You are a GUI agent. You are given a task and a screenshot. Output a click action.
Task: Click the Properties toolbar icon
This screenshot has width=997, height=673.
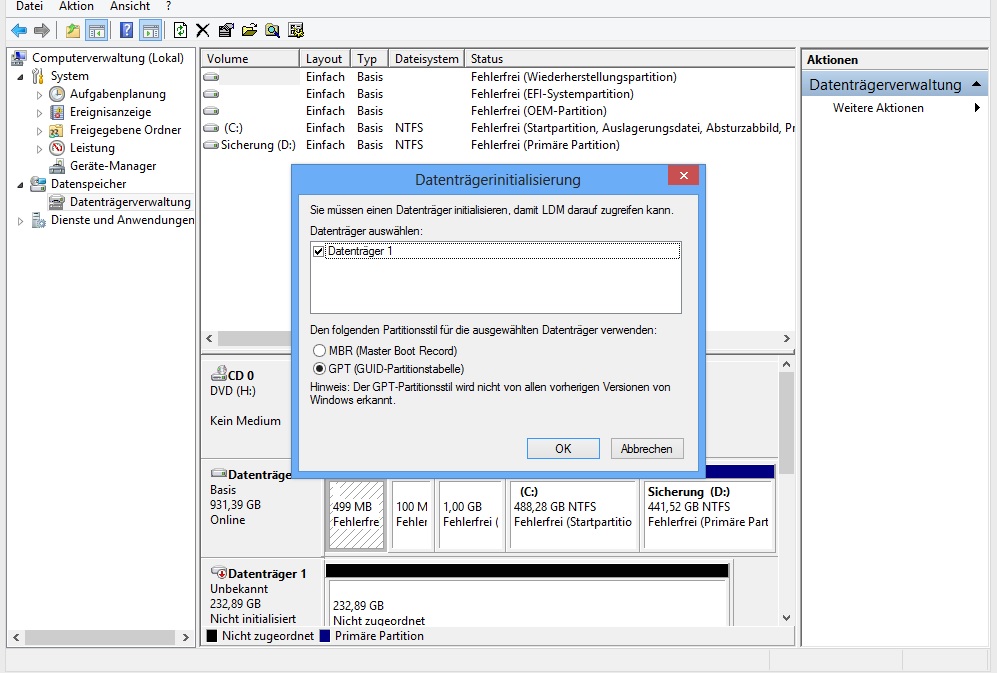click(x=226, y=30)
